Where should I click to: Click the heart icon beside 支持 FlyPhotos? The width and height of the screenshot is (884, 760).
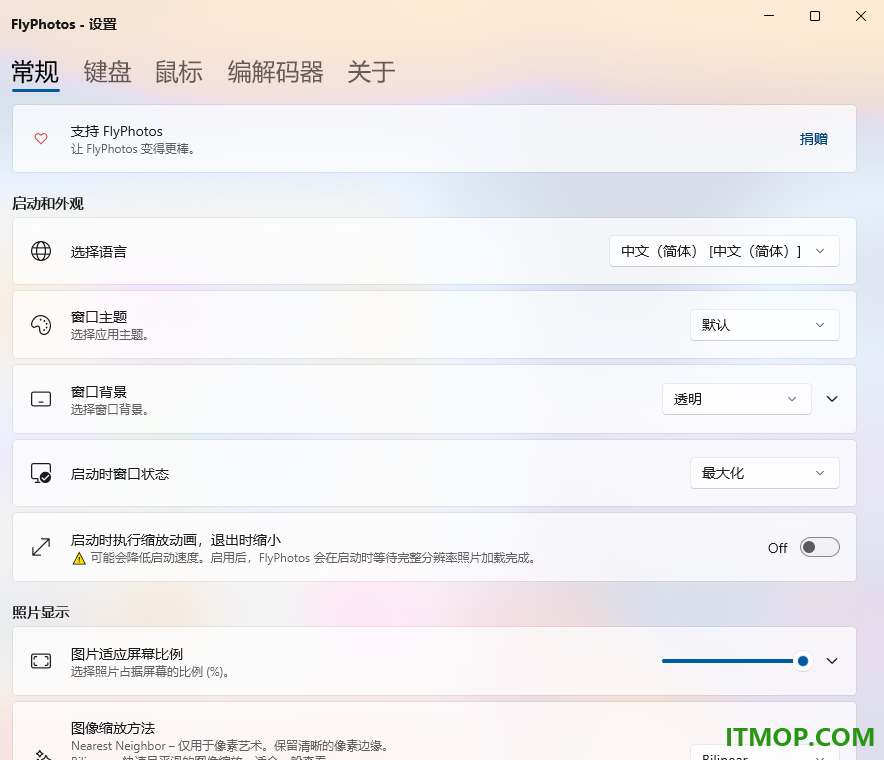point(41,139)
